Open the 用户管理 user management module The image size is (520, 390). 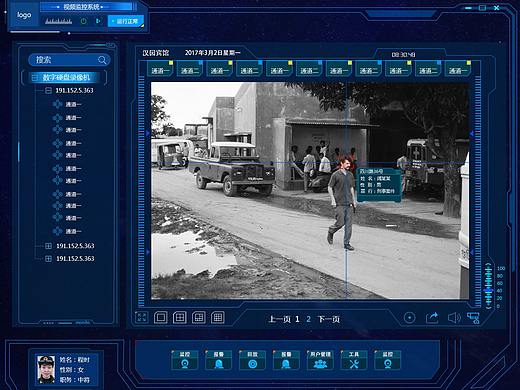click(320, 360)
